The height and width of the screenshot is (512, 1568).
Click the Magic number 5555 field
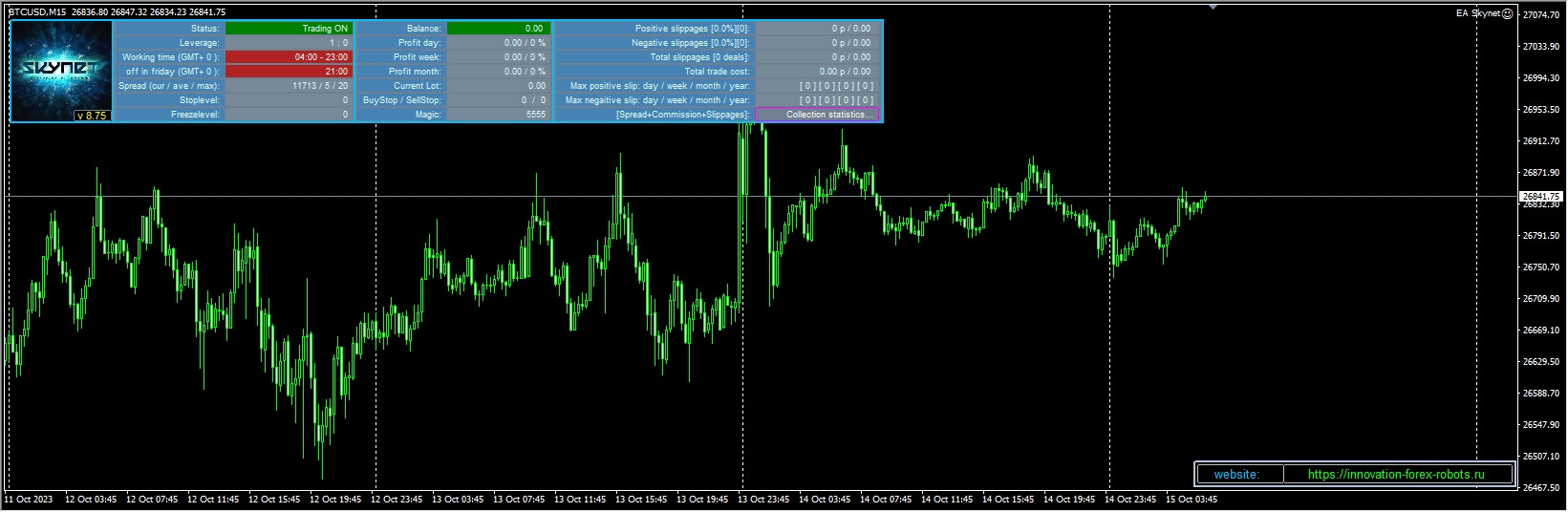[498, 115]
